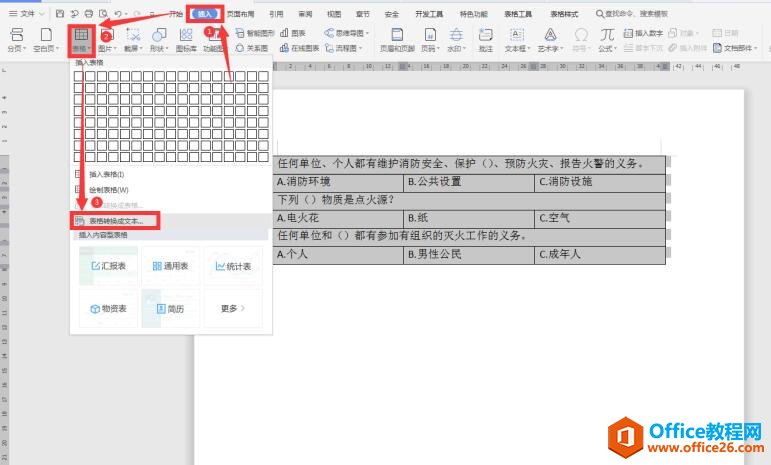Click the command search box

click(632, 14)
